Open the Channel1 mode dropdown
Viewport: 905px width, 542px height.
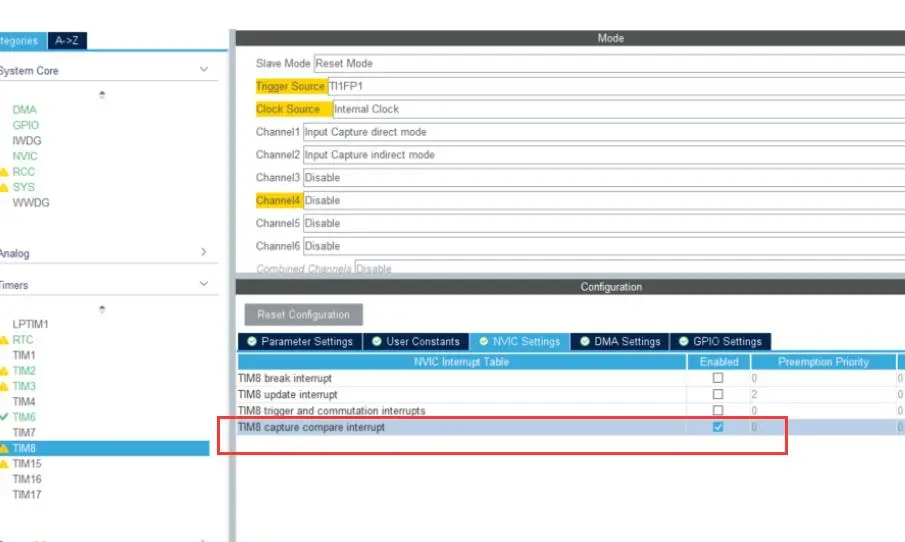coord(600,132)
